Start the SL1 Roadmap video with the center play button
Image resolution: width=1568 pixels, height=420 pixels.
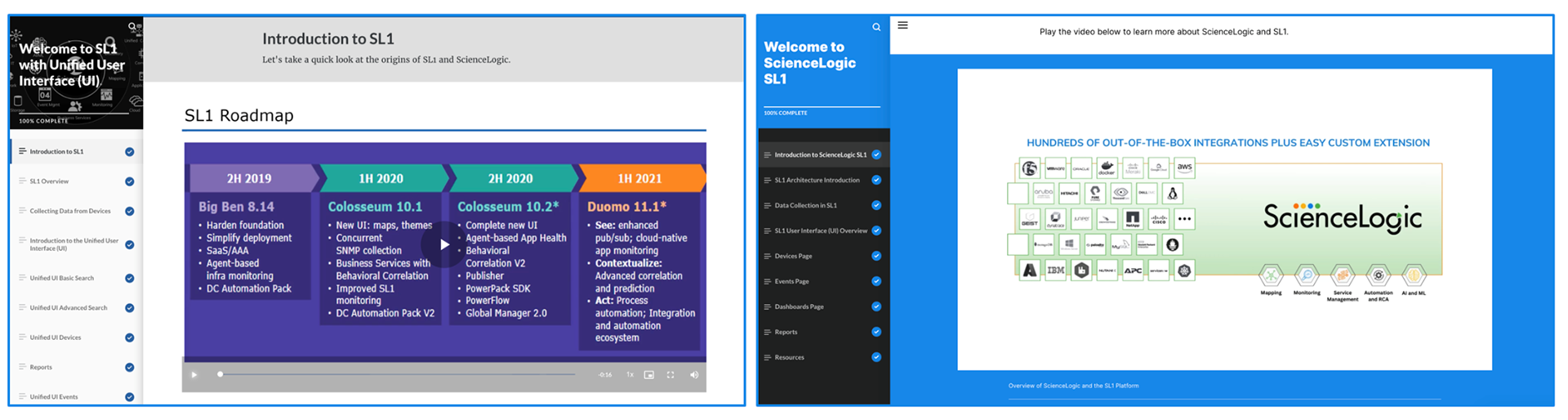(x=444, y=244)
